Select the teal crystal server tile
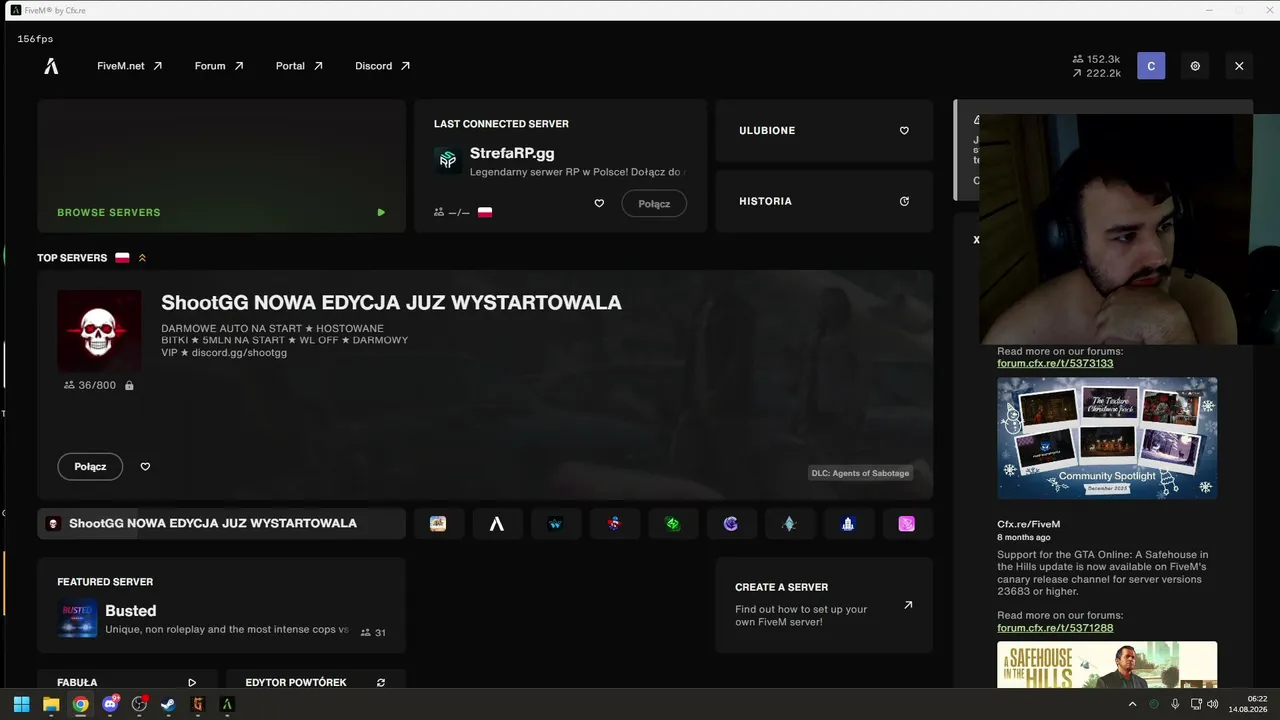Image resolution: width=1280 pixels, height=720 pixels. click(x=789, y=523)
